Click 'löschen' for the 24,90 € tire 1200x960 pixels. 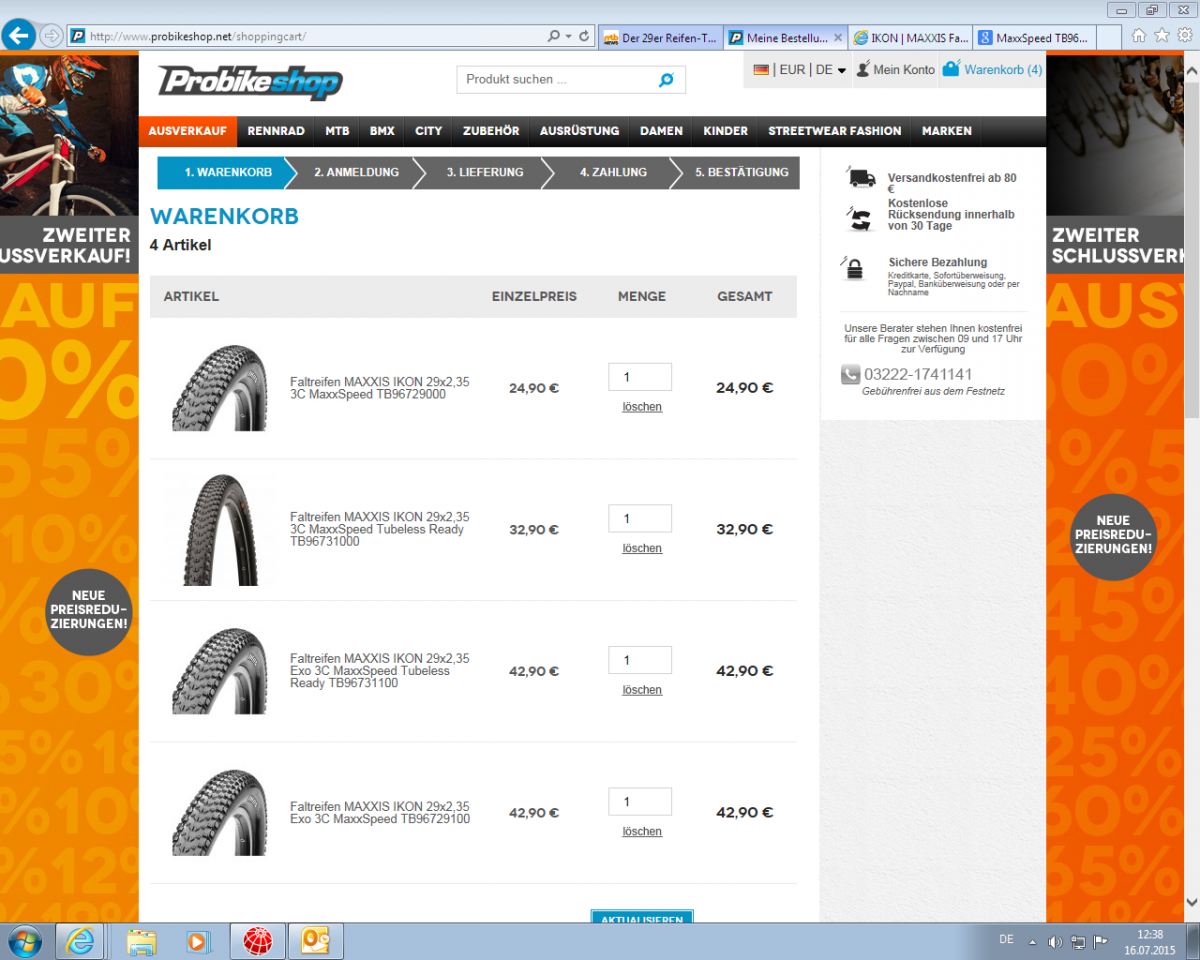tap(642, 407)
